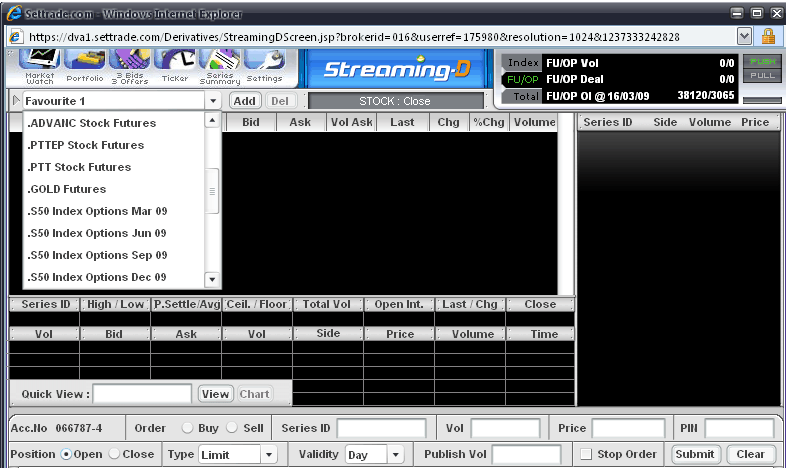Image resolution: width=786 pixels, height=468 pixels.
Task: Open the Settings wrench icon
Action: pyautogui.click(x=265, y=66)
